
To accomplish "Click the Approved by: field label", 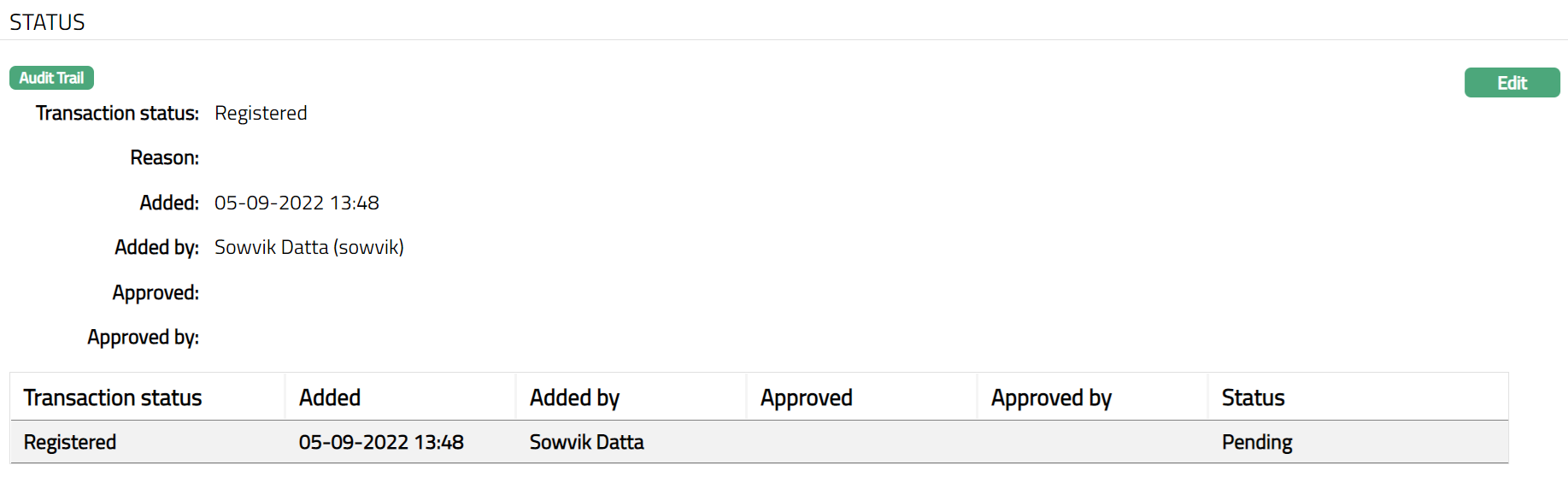I will (143, 337).
